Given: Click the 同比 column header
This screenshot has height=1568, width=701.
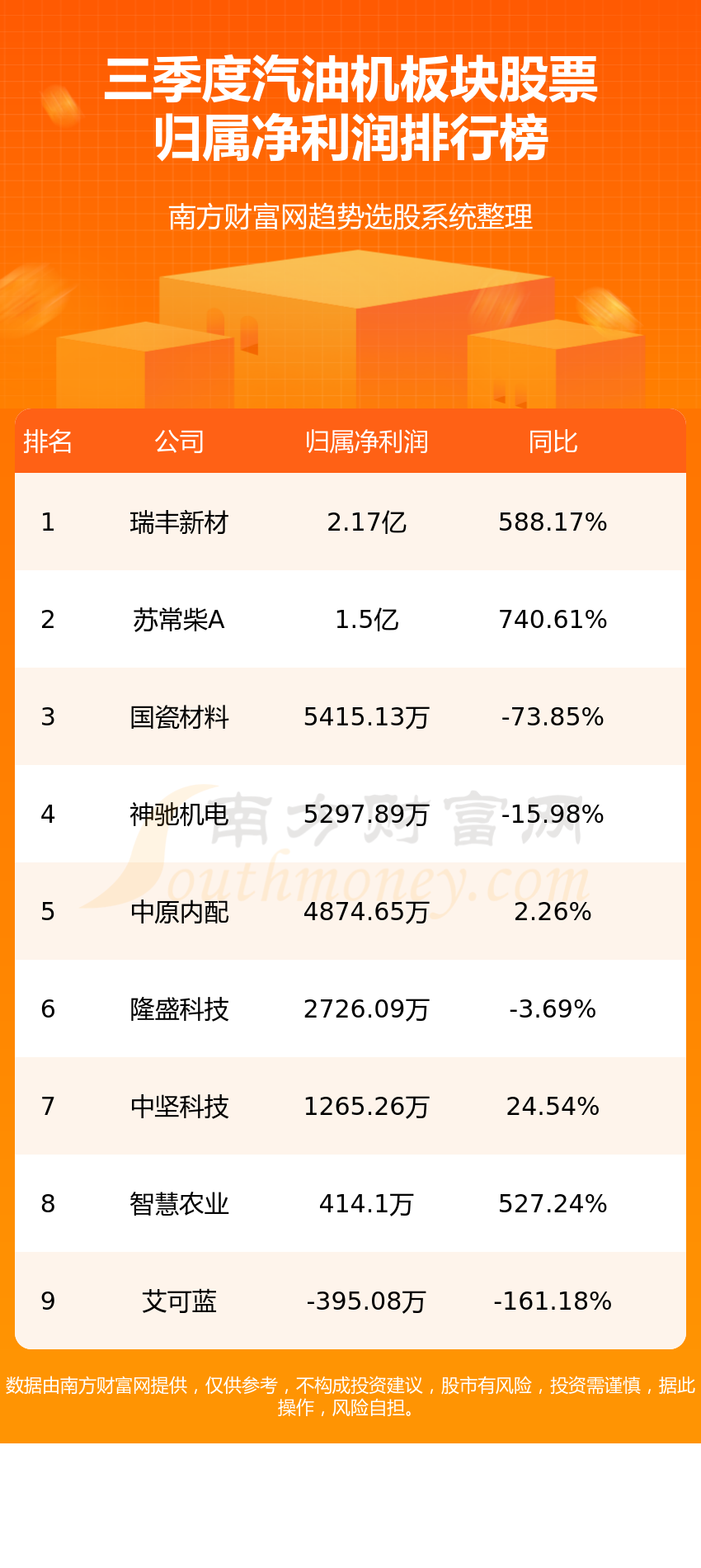Looking at the screenshot, I should tap(553, 442).
